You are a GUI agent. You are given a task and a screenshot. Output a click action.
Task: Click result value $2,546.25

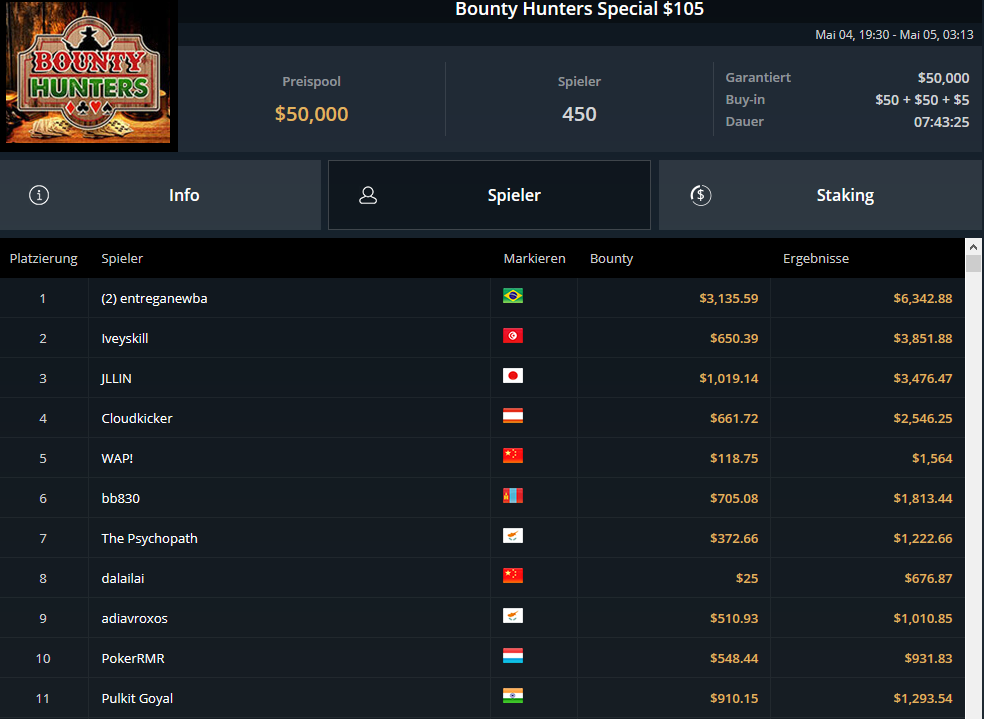point(922,418)
